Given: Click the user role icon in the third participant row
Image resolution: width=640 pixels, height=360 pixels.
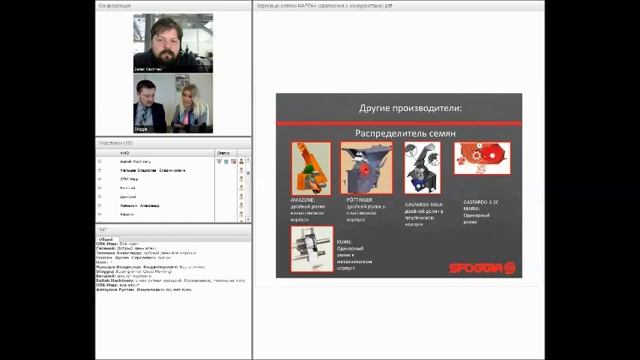Looking at the screenshot, I should 241,179.
